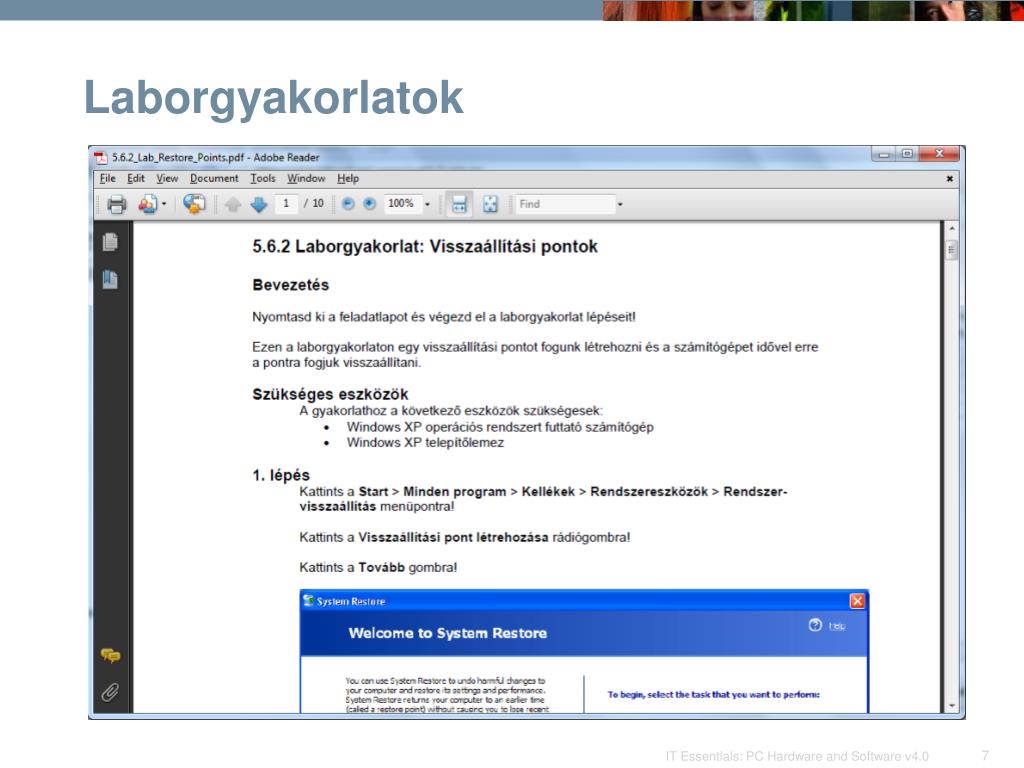Click the vertical scrollbar thumb
The height and width of the screenshot is (768, 1024).
point(952,249)
